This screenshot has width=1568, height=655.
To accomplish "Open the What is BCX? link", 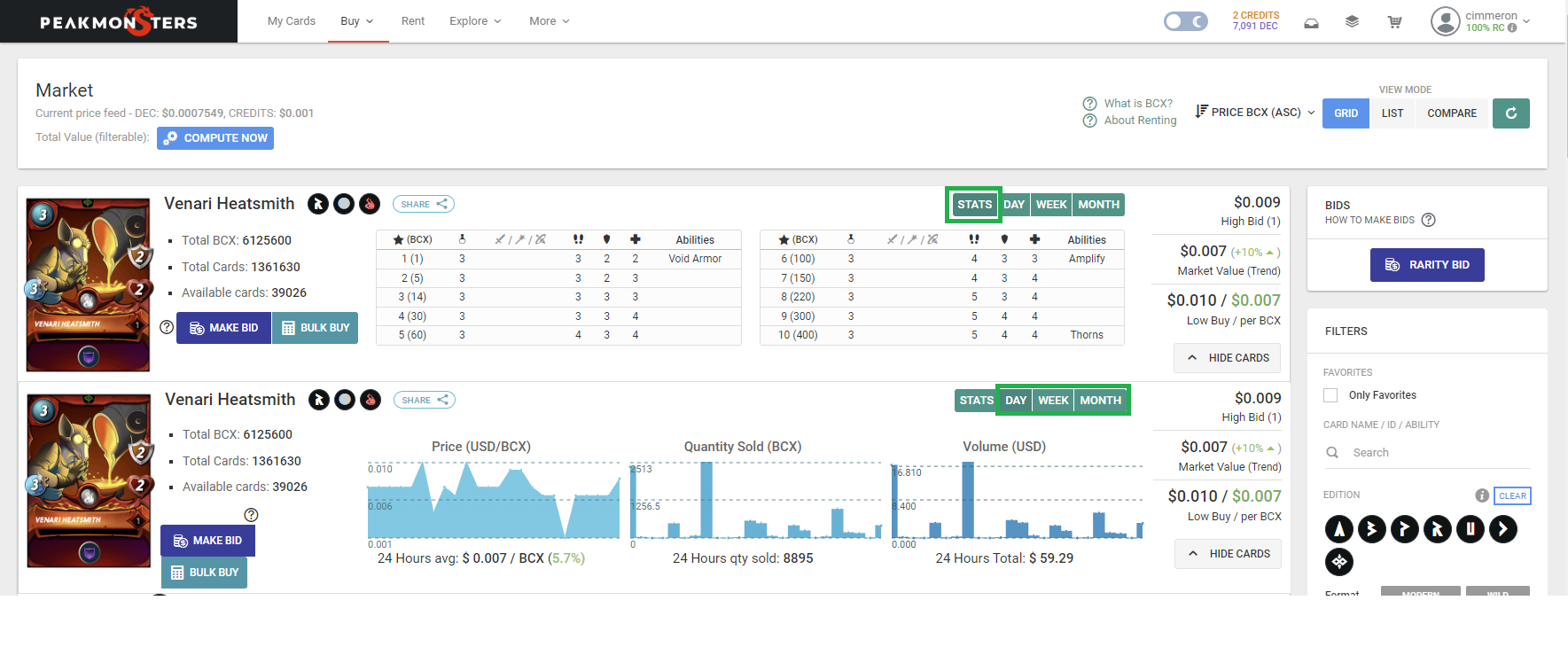I will coord(1138,104).
